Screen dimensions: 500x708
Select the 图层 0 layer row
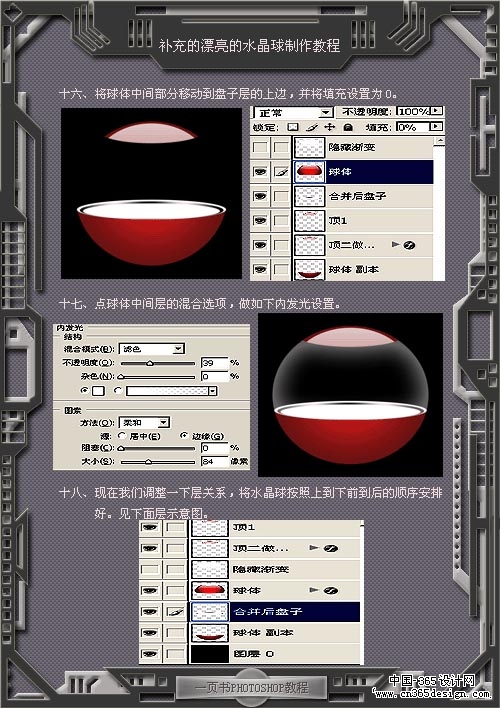251,654
